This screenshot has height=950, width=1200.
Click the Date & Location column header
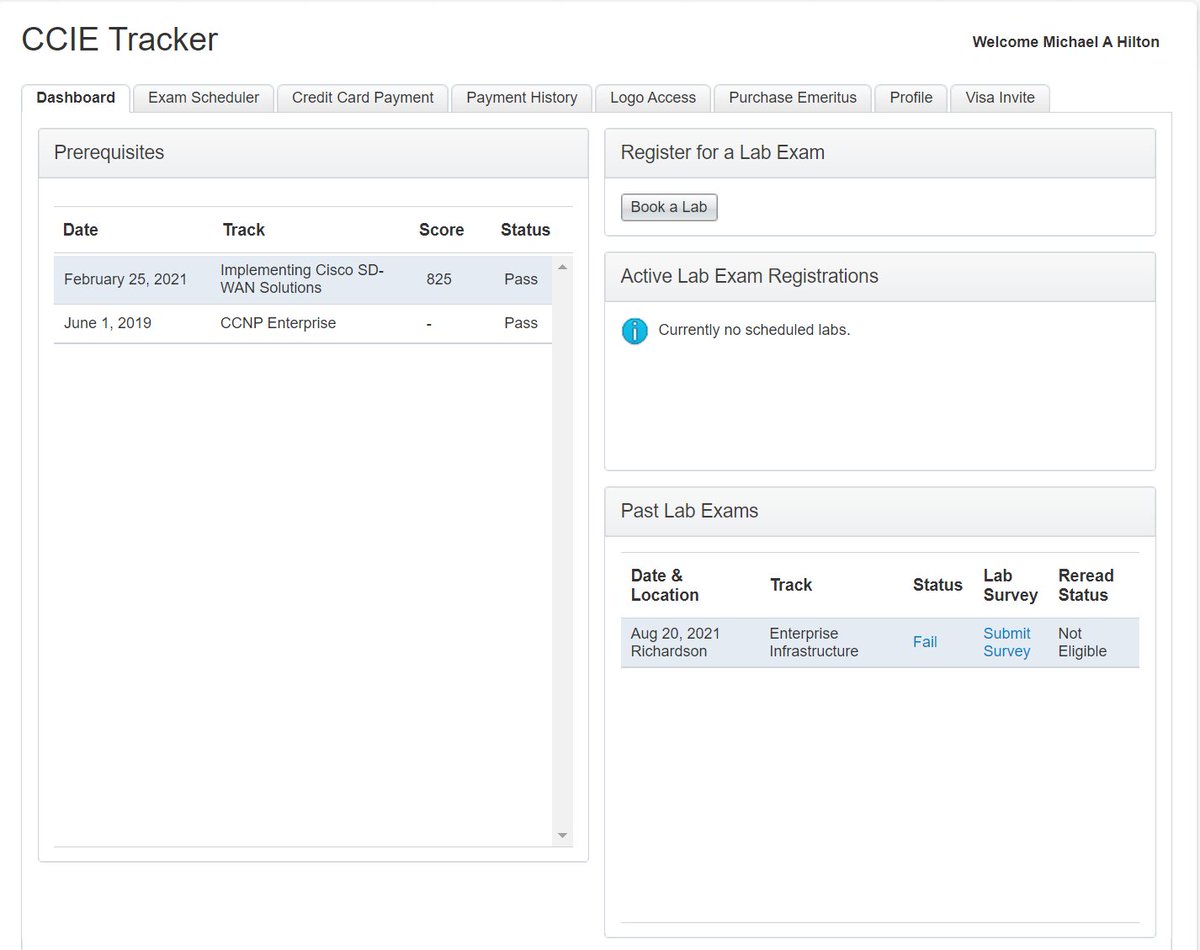pyautogui.click(x=665, y=585)
